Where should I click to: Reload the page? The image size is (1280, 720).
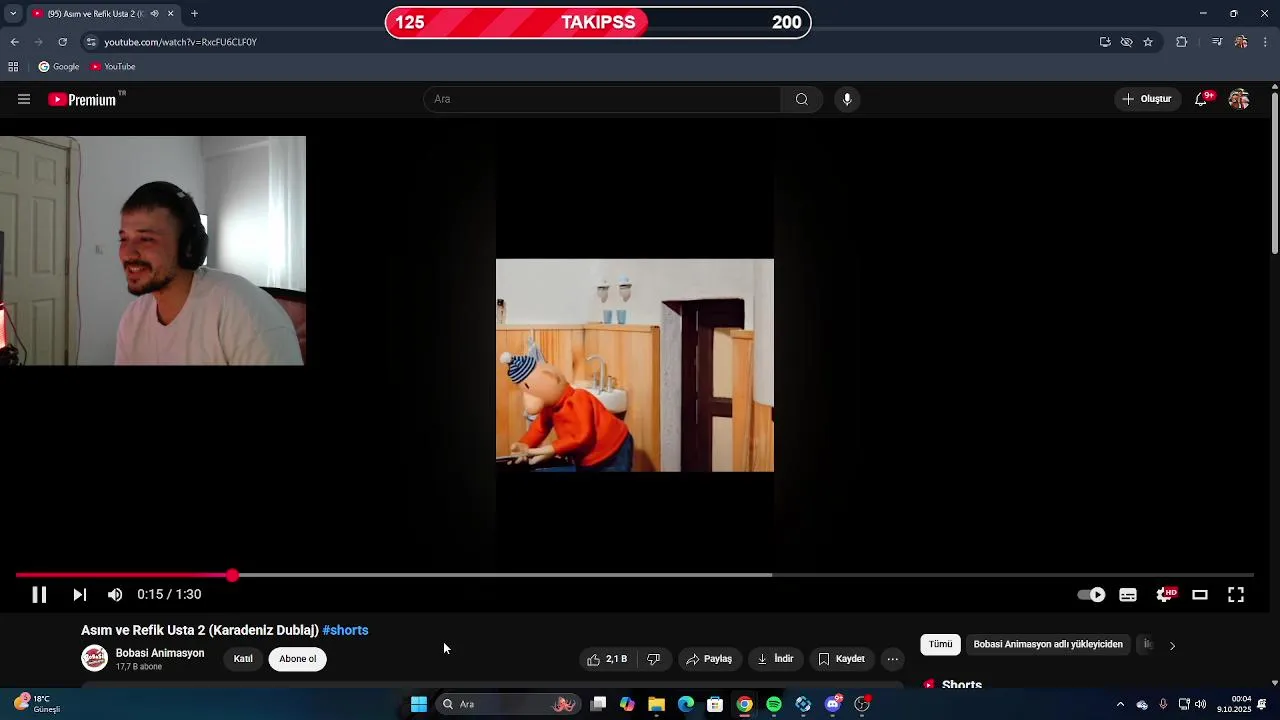pyautogui.click(x=62, y=42)
